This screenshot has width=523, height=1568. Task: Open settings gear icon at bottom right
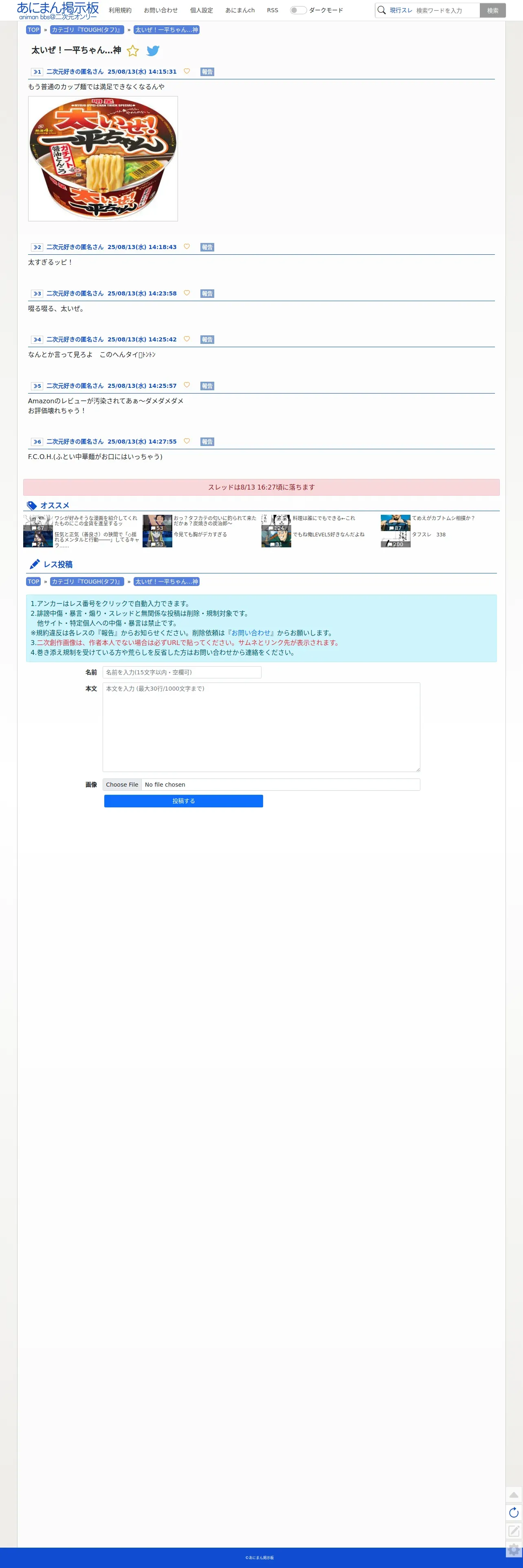click(x=514, y=1550)
